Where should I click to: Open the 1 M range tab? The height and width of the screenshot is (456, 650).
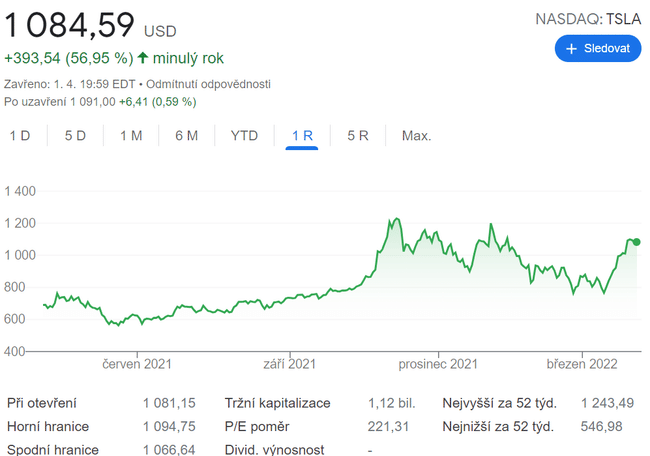(x=131, y=136)
